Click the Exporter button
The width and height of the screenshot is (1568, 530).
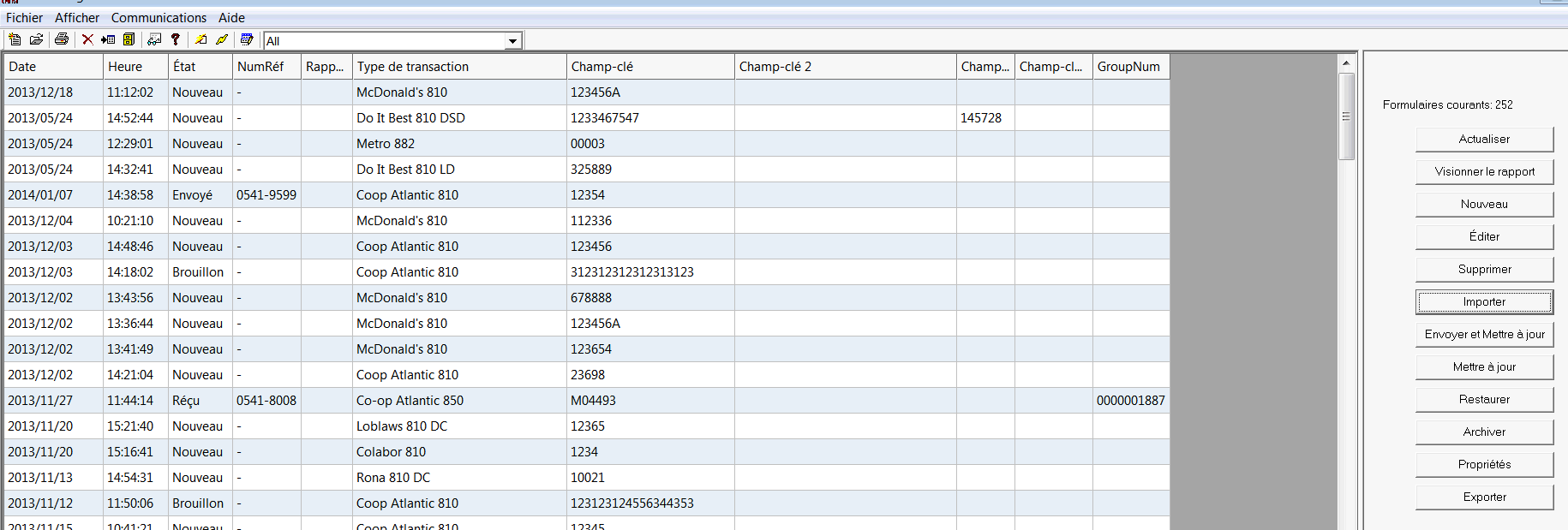tap(1484, 497)
